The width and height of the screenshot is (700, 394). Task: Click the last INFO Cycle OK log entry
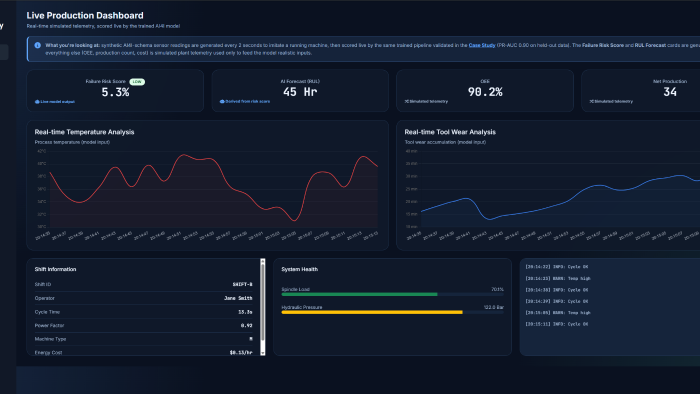pos(557,324)
